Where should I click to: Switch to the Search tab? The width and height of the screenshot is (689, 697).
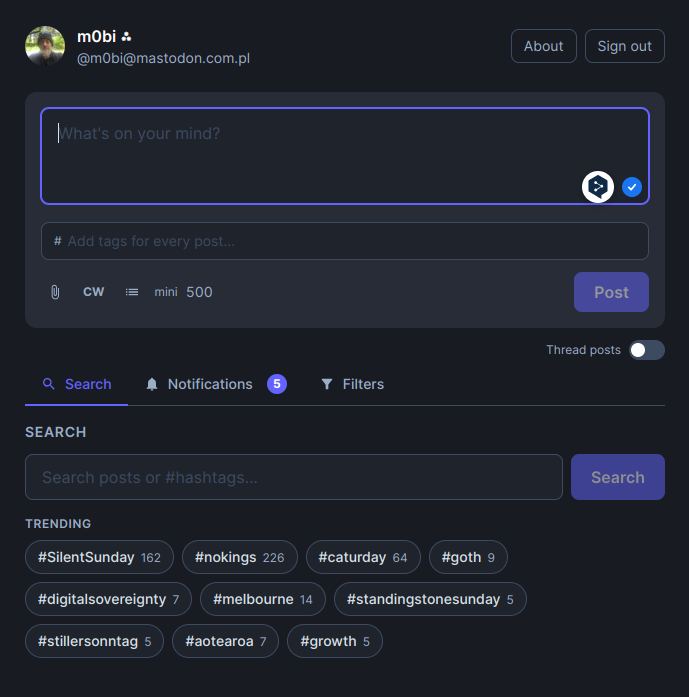click(x=77, y=384)
